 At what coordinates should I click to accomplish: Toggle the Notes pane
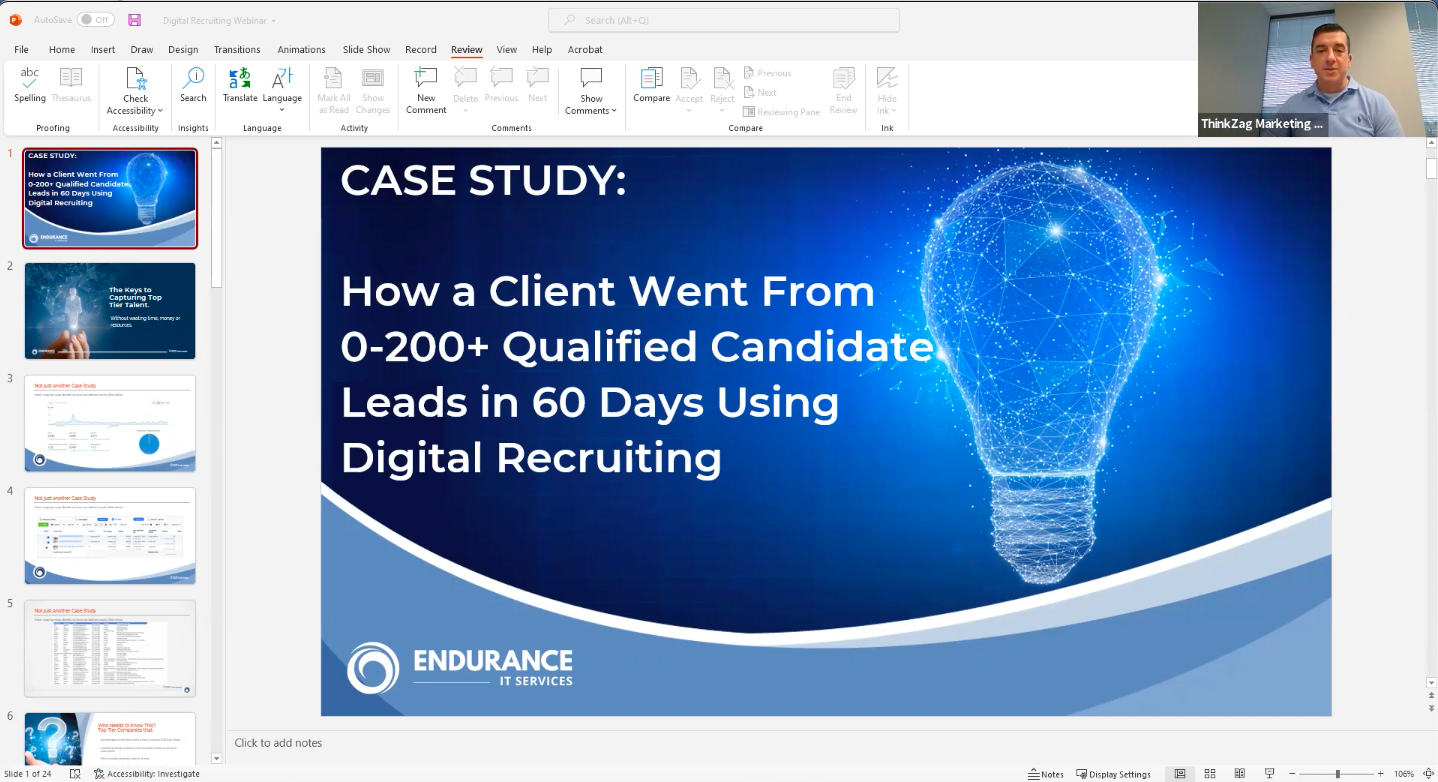(1046, 774)
